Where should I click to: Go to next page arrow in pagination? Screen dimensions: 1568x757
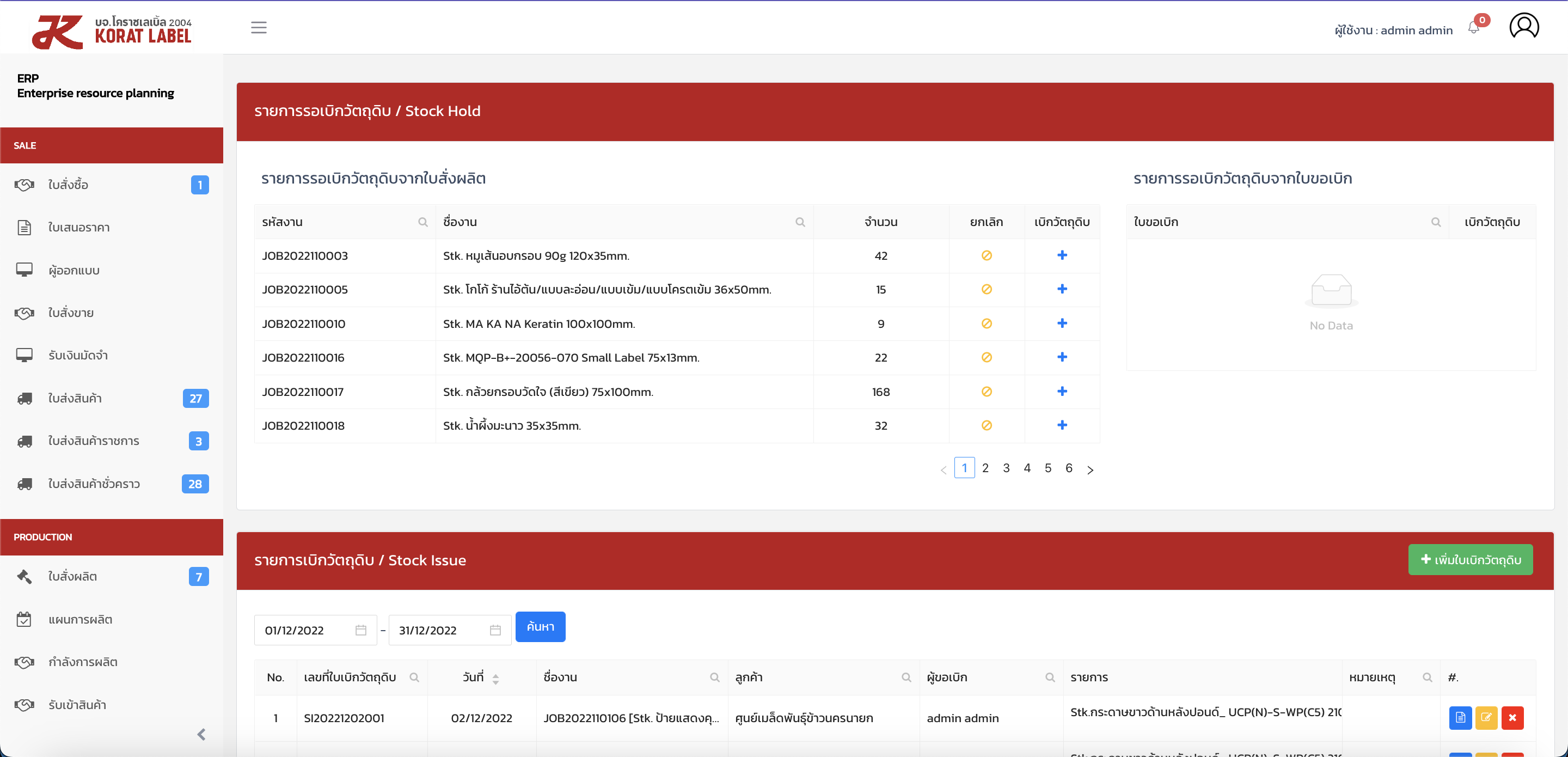1090,469
